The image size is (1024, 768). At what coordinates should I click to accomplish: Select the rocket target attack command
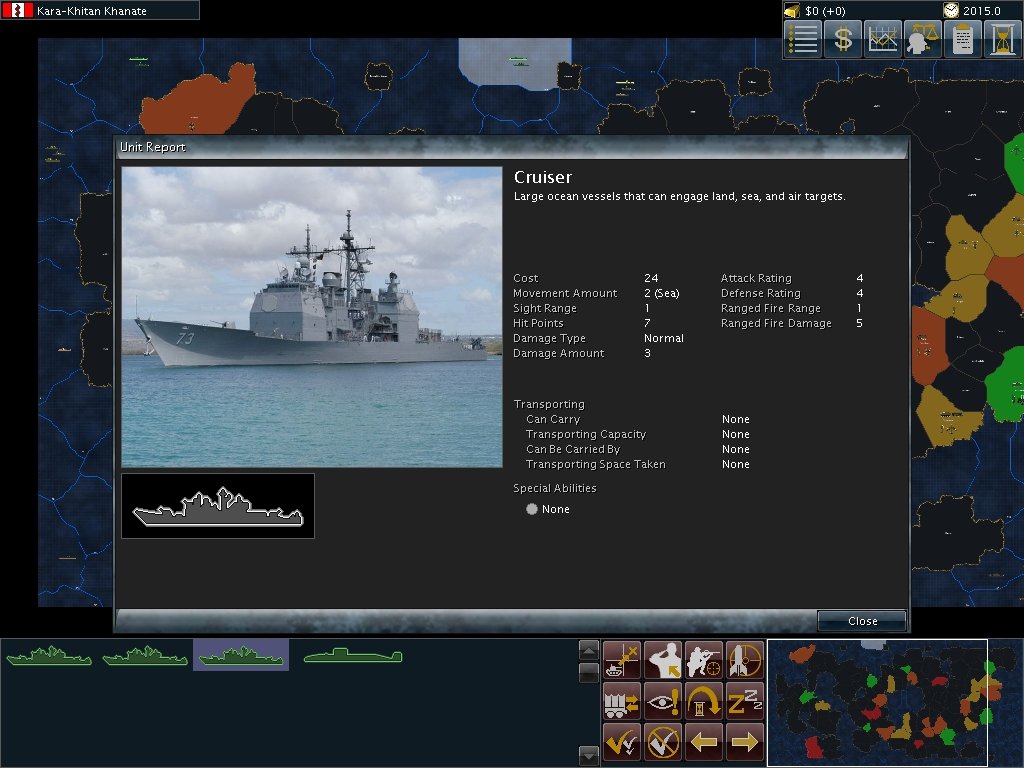pos(745,660)
